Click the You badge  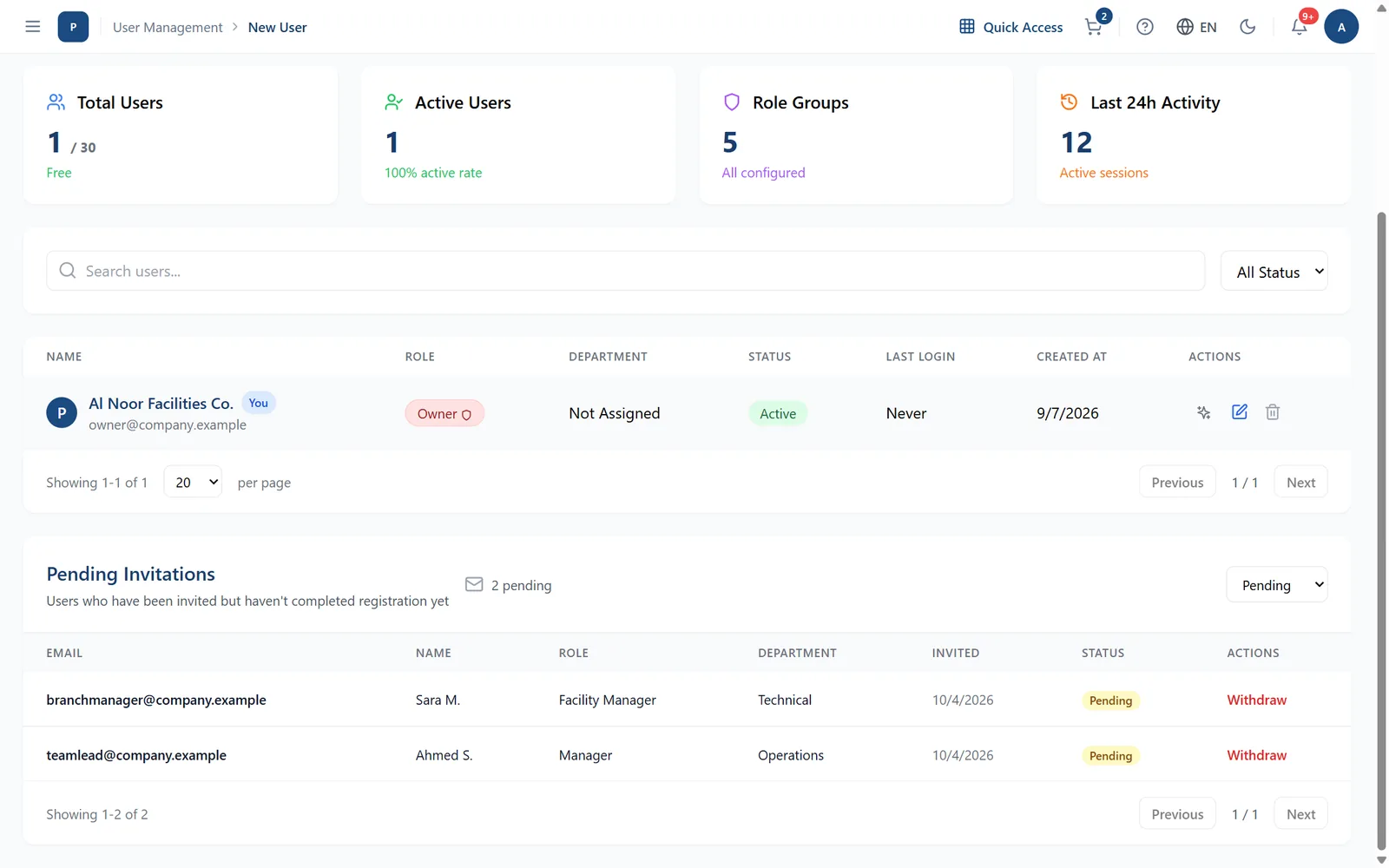[259, 403]
